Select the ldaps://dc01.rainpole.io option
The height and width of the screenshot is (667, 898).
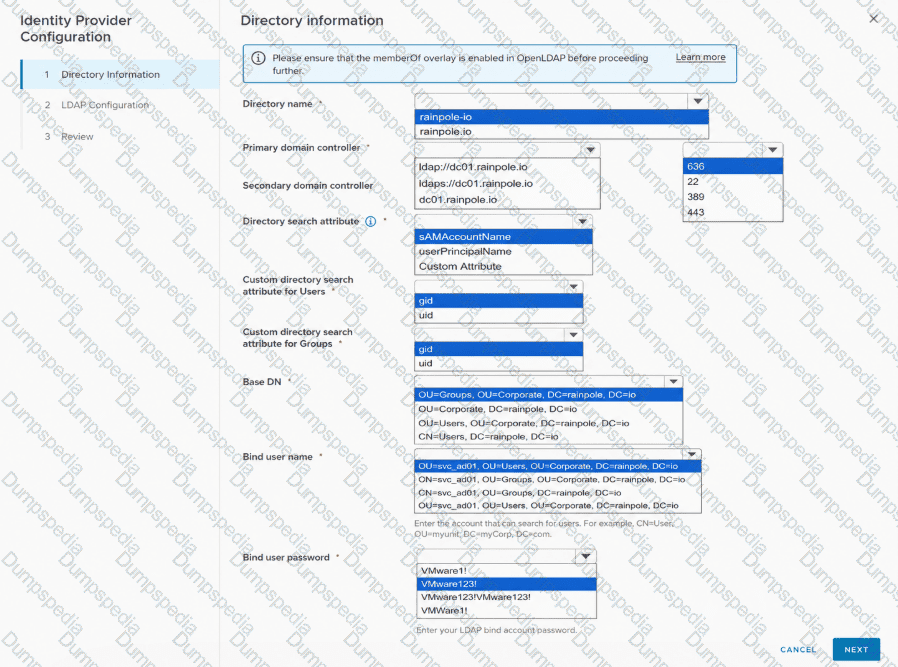(475, 183)
